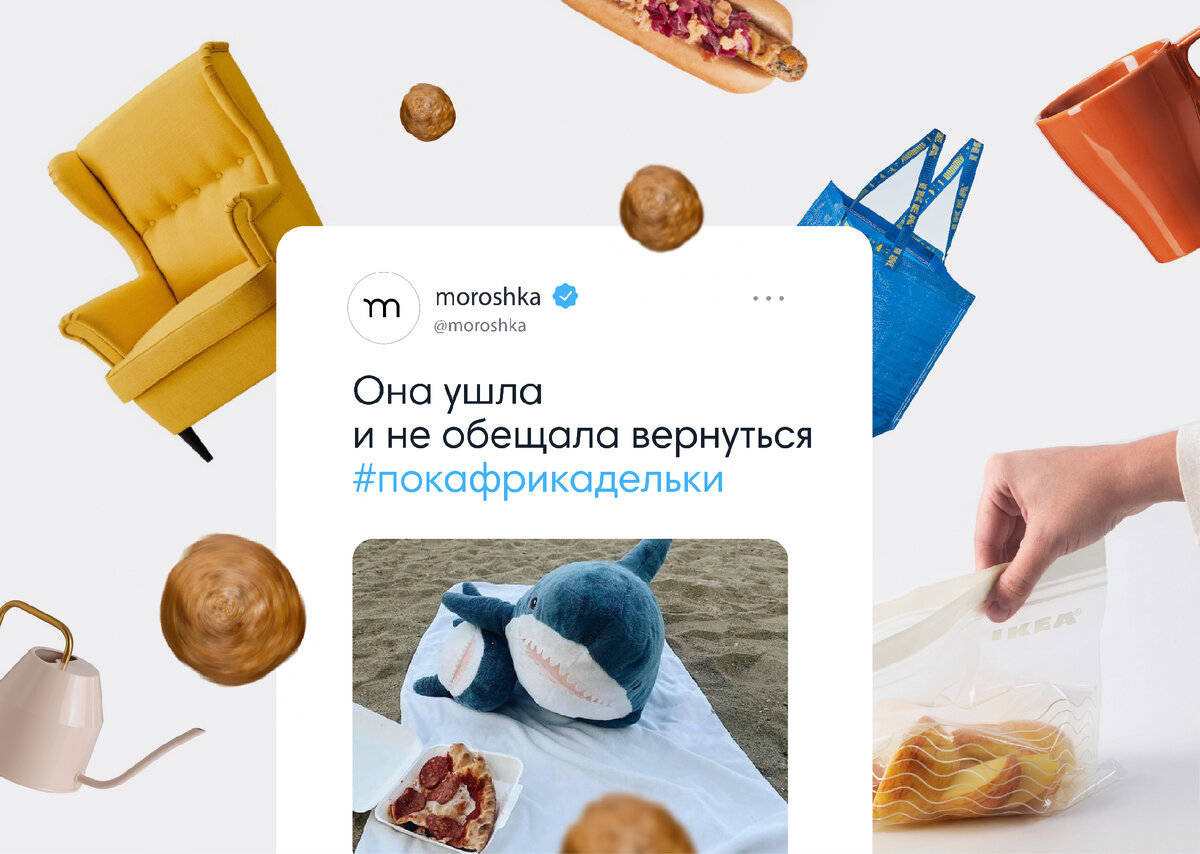1200x854 pixels.
Task: Open the #покафрикадельки hashtag
Action: pos(538,480)
